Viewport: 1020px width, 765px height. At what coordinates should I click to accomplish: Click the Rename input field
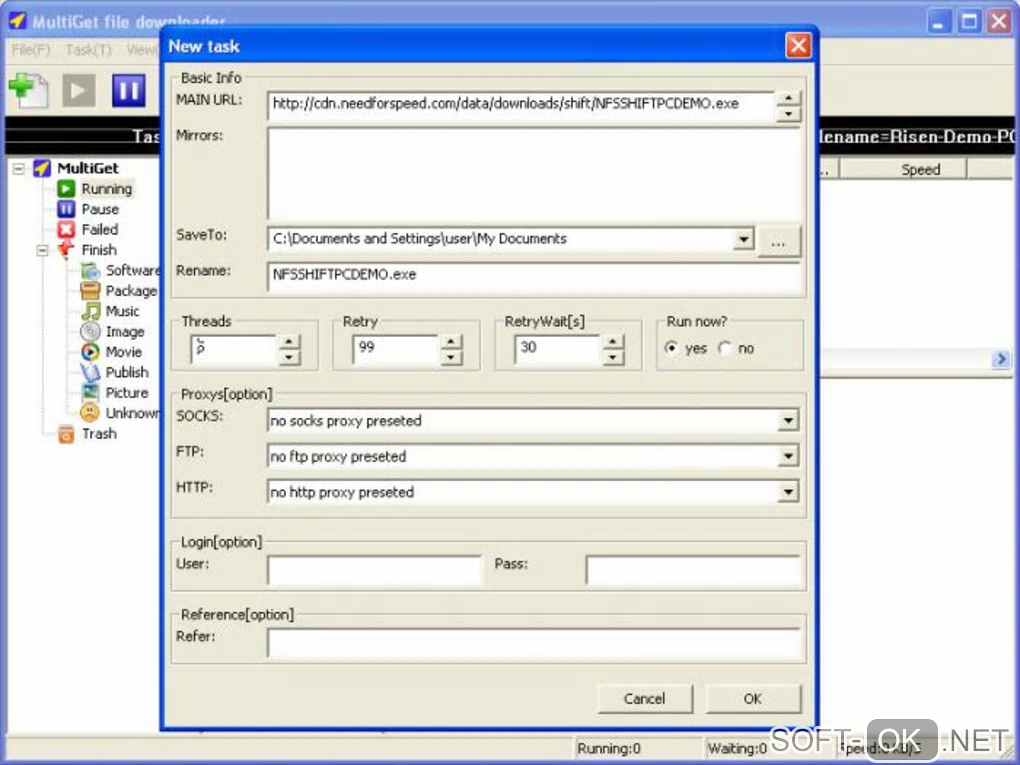[533, 276]
